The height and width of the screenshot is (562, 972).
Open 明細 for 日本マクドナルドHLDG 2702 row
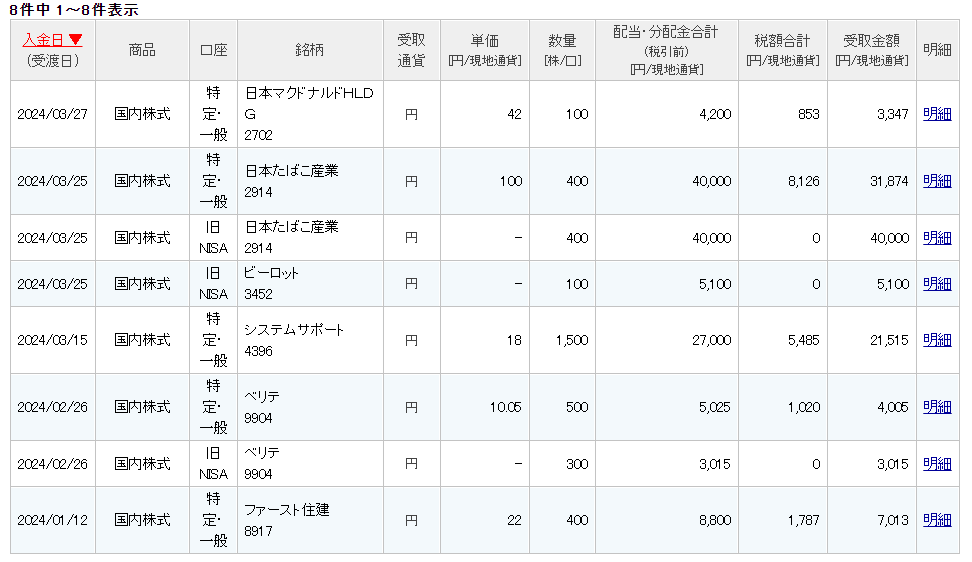937,114
